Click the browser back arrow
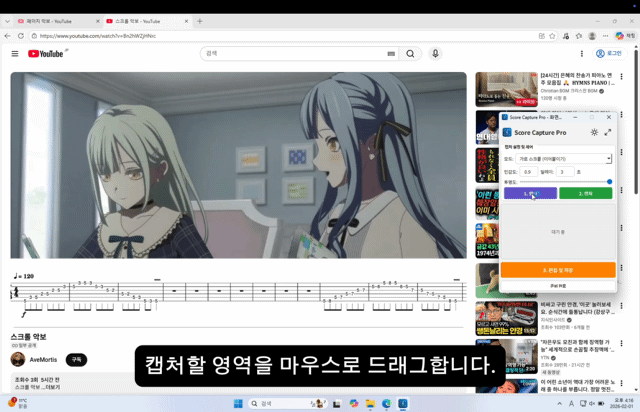640x412 pixels. [8, 36]
